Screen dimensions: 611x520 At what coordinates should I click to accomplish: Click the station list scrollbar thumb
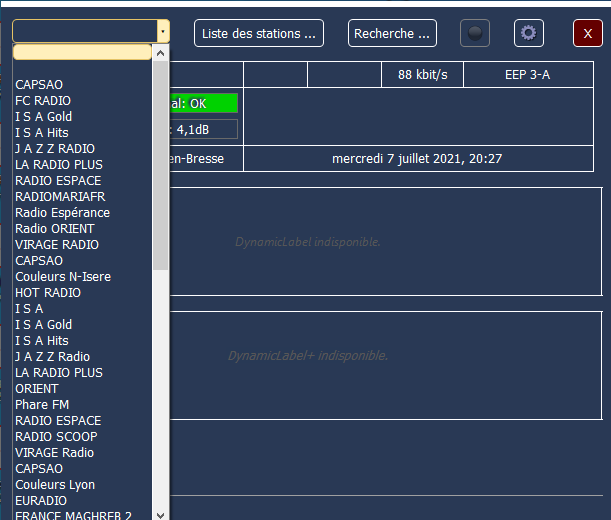point(161,165)
